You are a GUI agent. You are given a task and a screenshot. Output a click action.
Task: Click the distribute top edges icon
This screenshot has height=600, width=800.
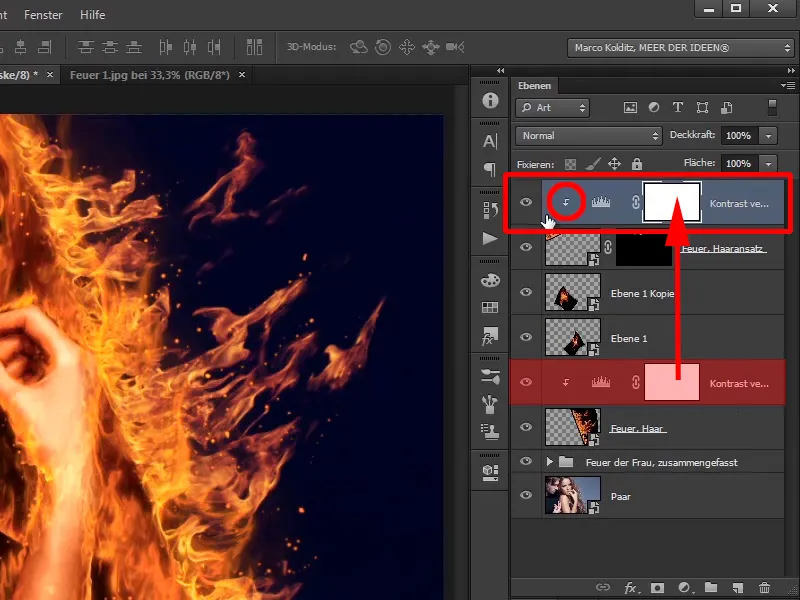(x=85, y=47)
